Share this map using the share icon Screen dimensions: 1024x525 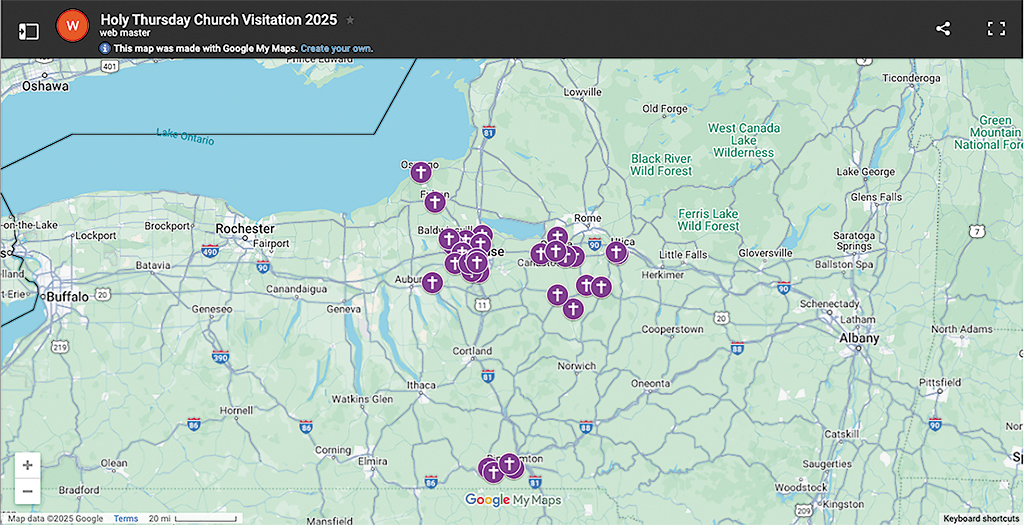click(x=943, y=29)
